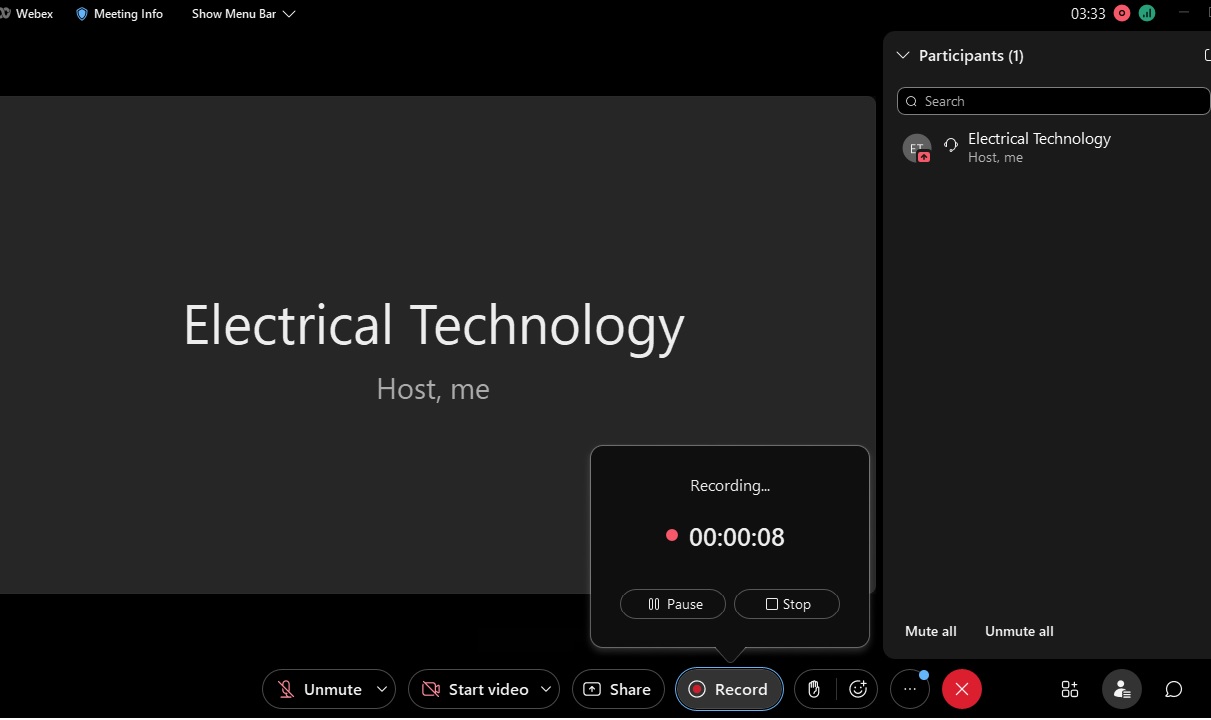The width and height of the screenshot is (1211, 720).
Task: Collapse the Participants panel chevron
Action: coord(903,56)
